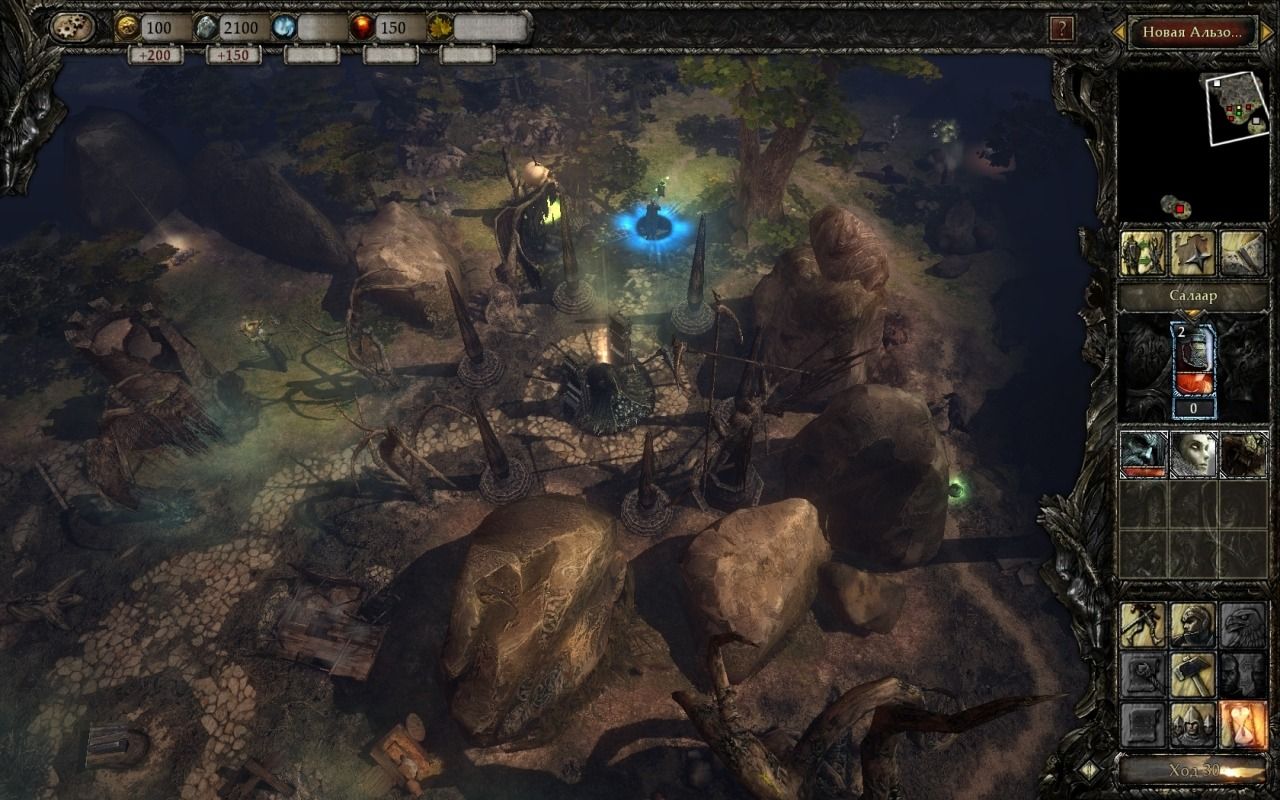Click the red mana orb icon
The width and height of the screenshot is (1280, 800).
(x=362, y=28)
